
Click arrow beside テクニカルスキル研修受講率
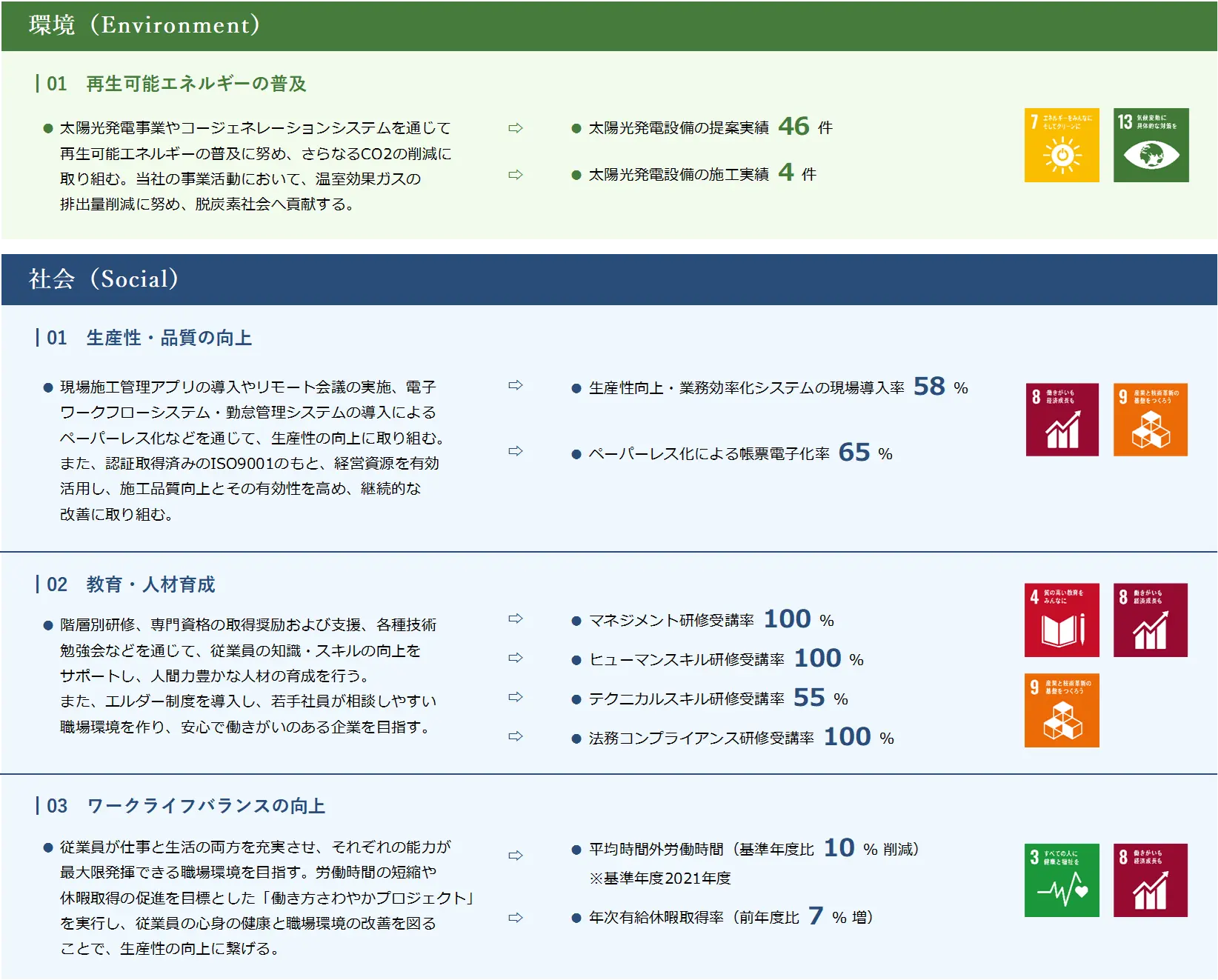516,697
